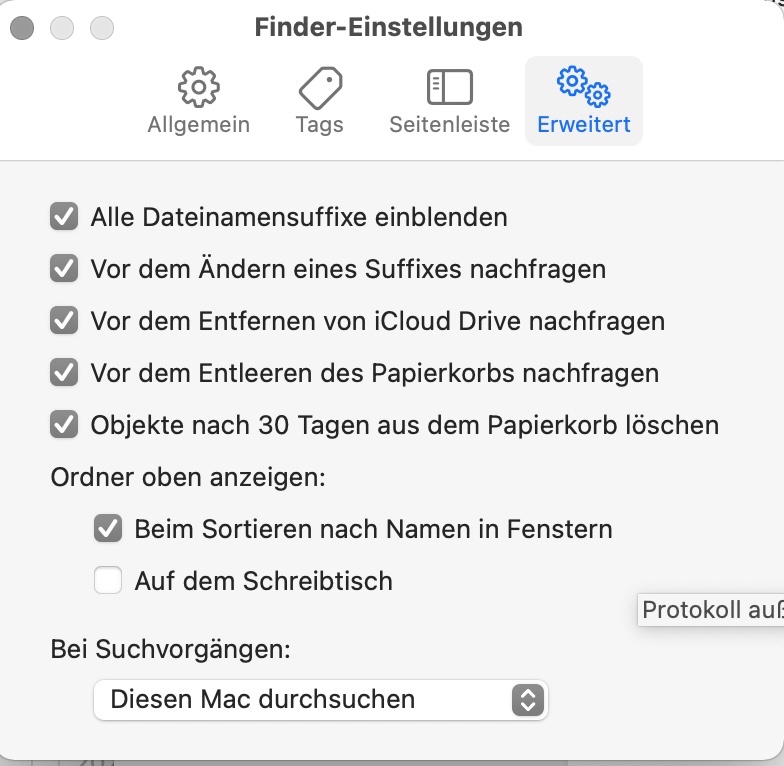
Task: Uncheck Beim Sortieren nach Namen in Fenstern
Action: click(x=108, y=528)
